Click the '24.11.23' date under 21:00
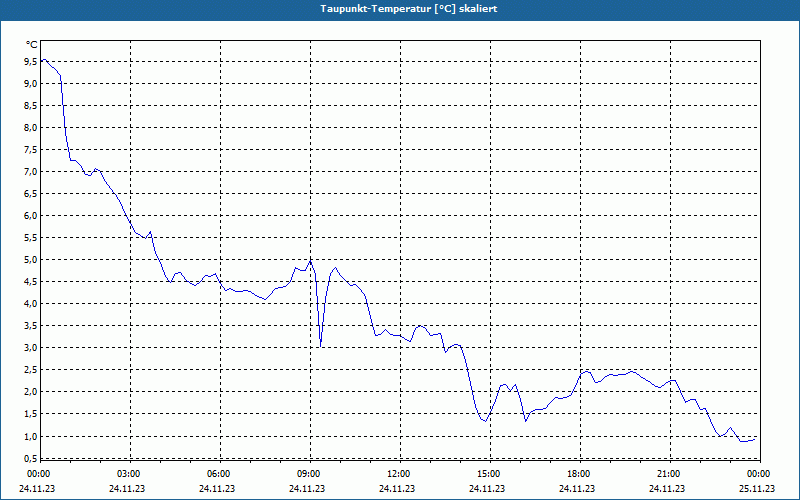Image resolution: width=800 pixels, height=500 pixels. 667,489
